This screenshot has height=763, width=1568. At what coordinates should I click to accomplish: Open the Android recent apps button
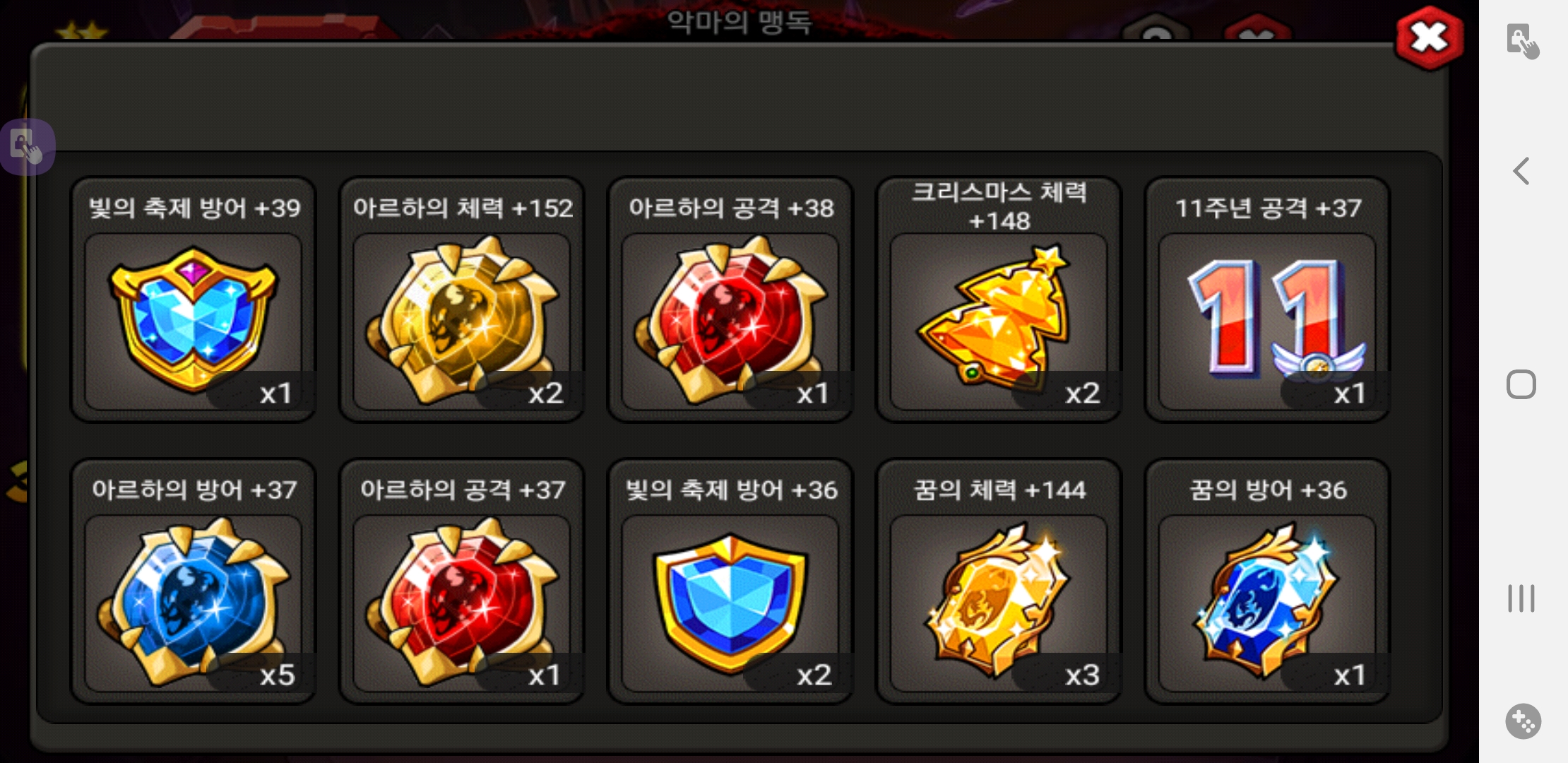pos(1521,598)
